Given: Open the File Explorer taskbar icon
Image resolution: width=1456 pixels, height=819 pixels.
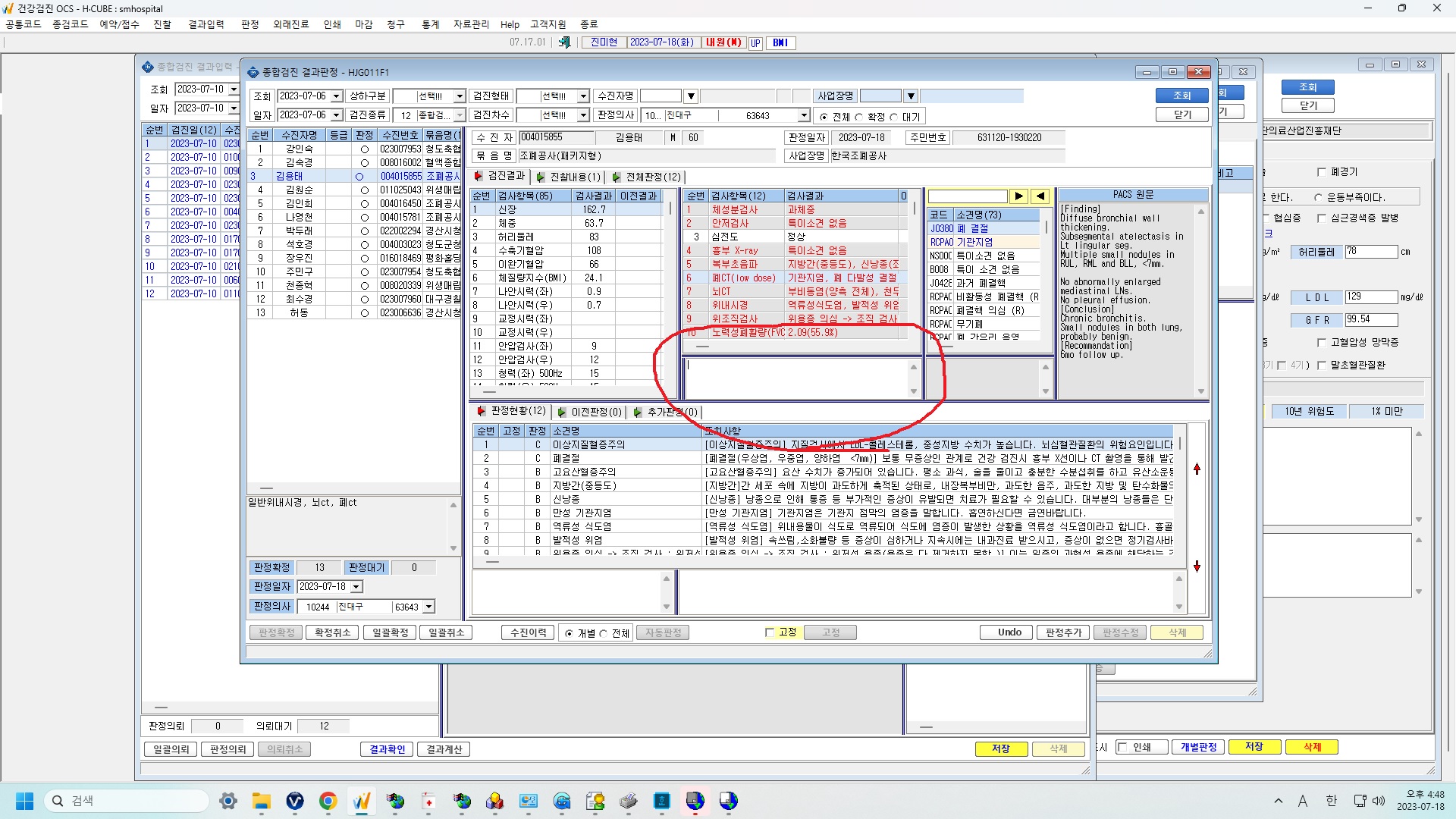Looking at the screenshot, I should pos(262,801).
